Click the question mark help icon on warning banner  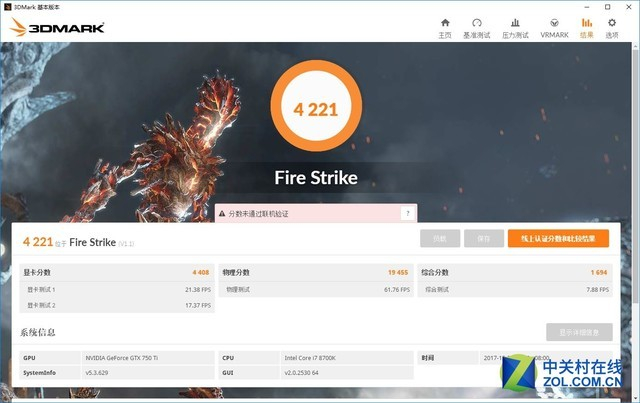(x=407, y=214)
